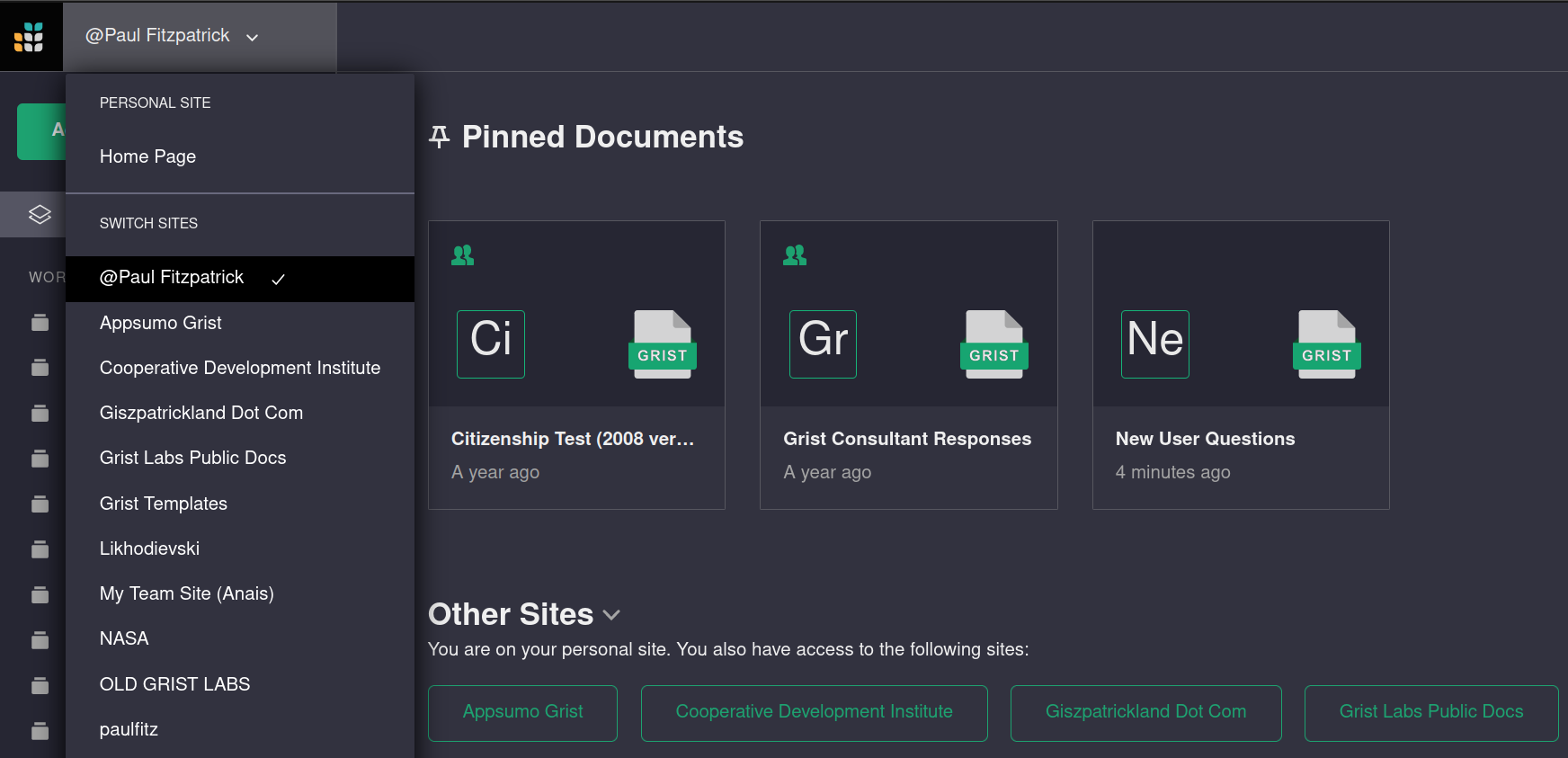Switch to My Team Site (Anais)
The height and width of the screenshot is (758, 1568).
click(x=240, y=593)
